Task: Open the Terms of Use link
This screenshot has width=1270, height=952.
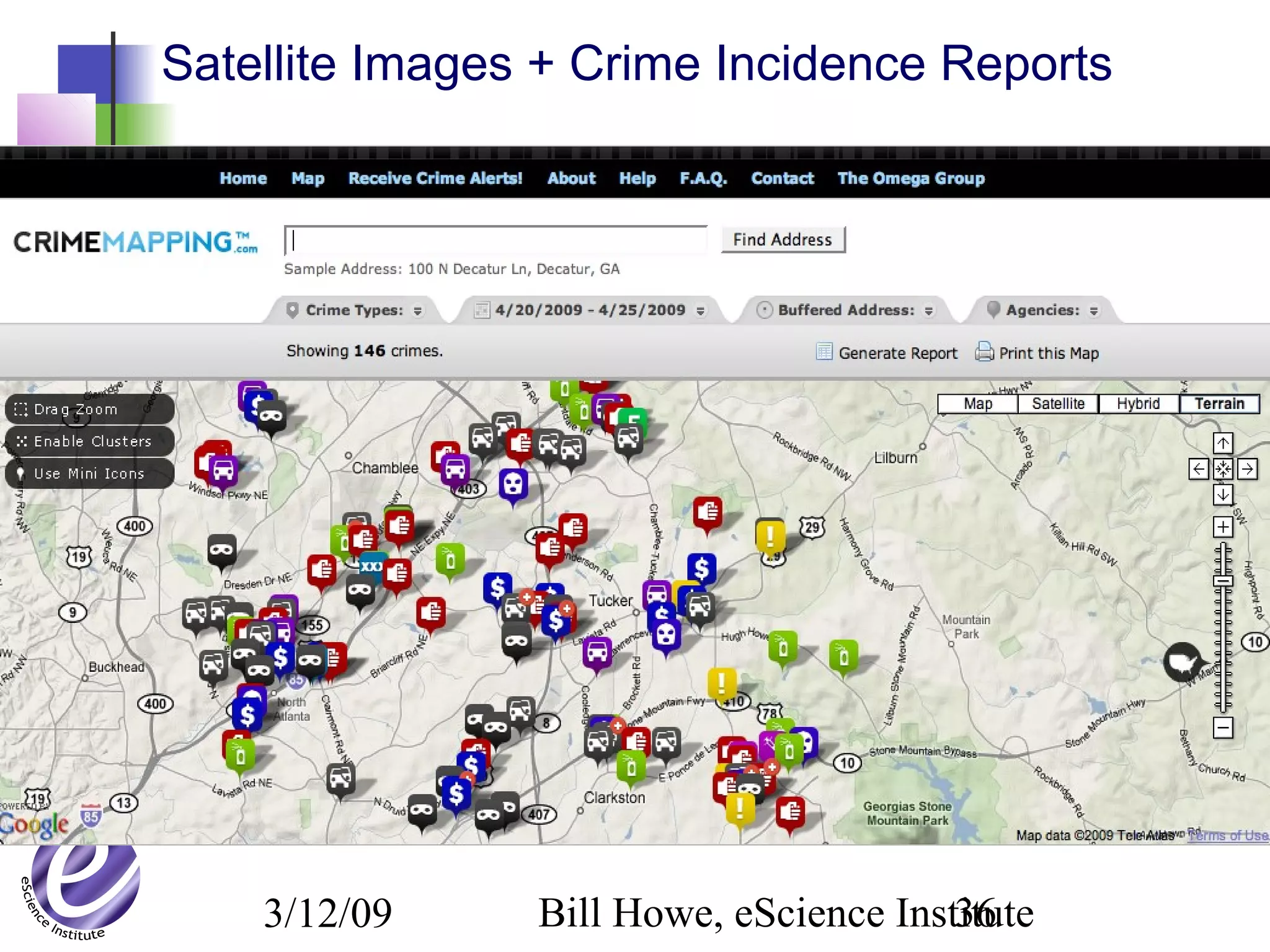Action: tap(1228, 835)
